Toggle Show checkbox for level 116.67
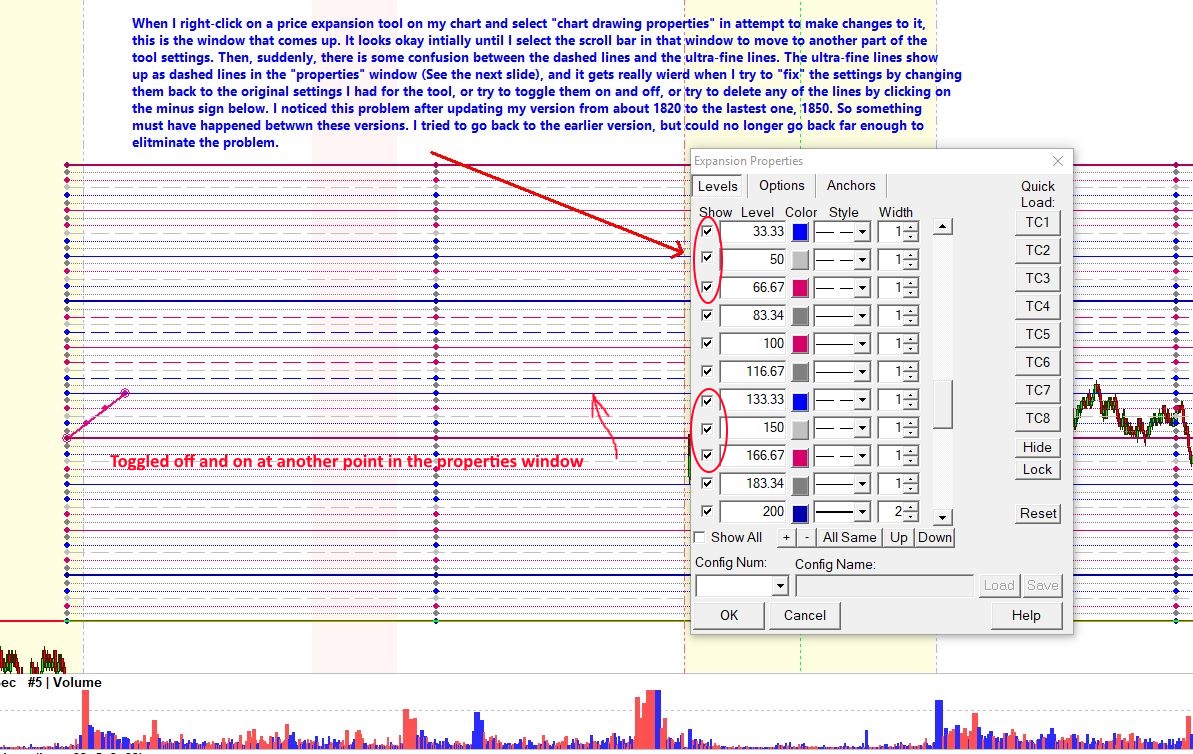 point(707,371)
